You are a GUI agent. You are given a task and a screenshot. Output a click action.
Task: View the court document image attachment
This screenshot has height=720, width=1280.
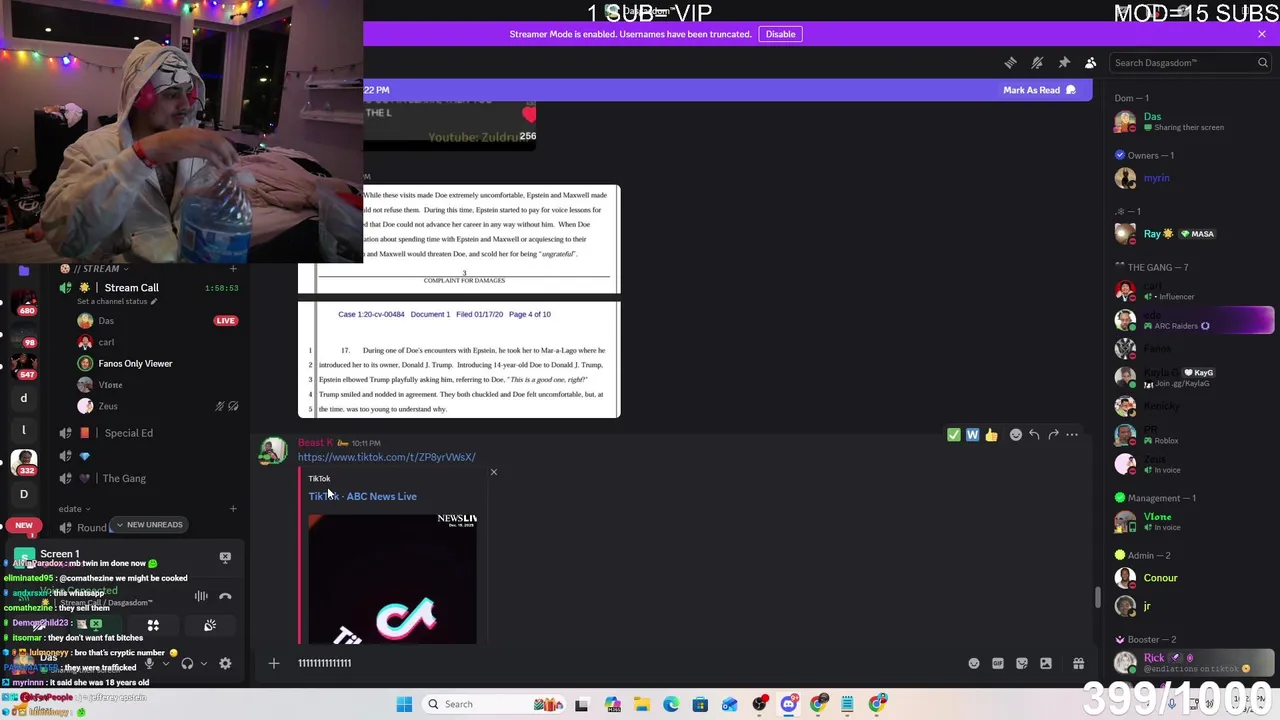[459, 301]
